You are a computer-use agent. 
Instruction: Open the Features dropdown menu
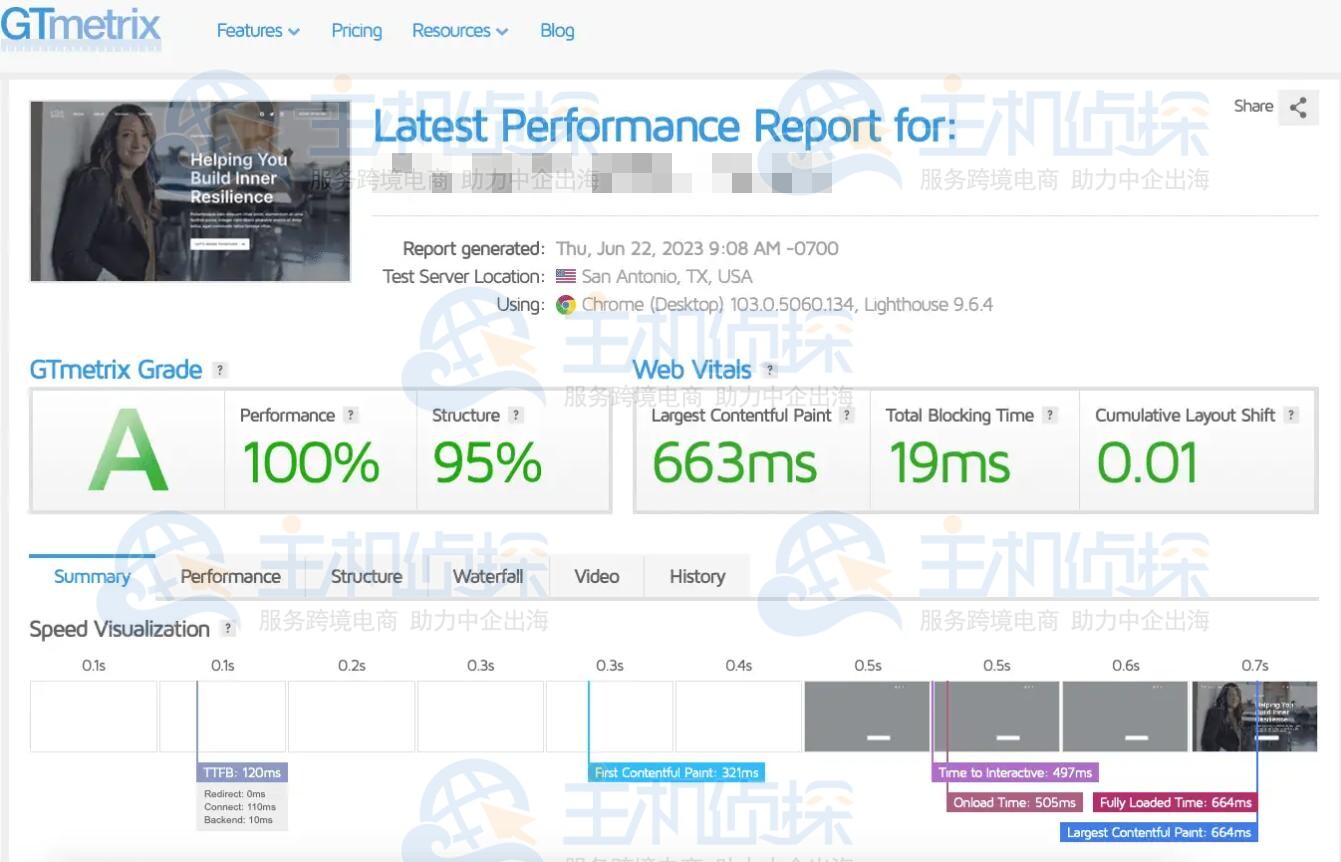click(258, 31)
